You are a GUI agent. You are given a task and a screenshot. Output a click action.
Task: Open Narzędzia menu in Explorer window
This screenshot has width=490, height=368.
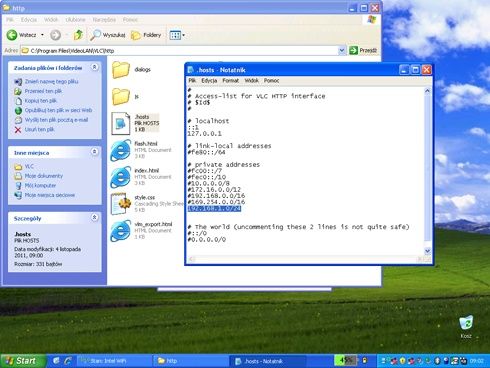[104, 20]
